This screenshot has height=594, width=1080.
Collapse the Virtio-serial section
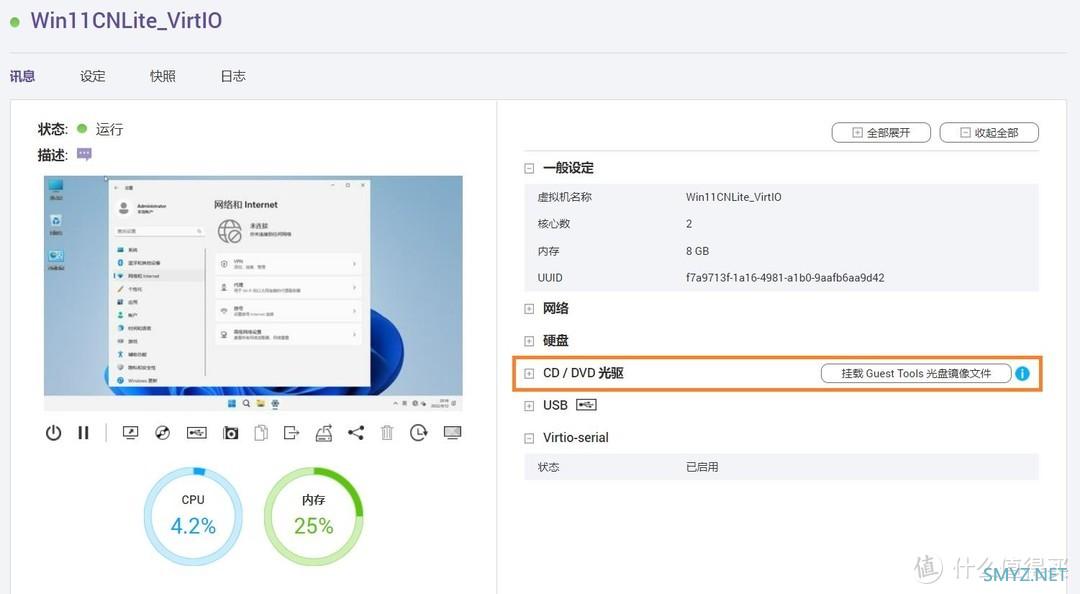tap(529, 438)
